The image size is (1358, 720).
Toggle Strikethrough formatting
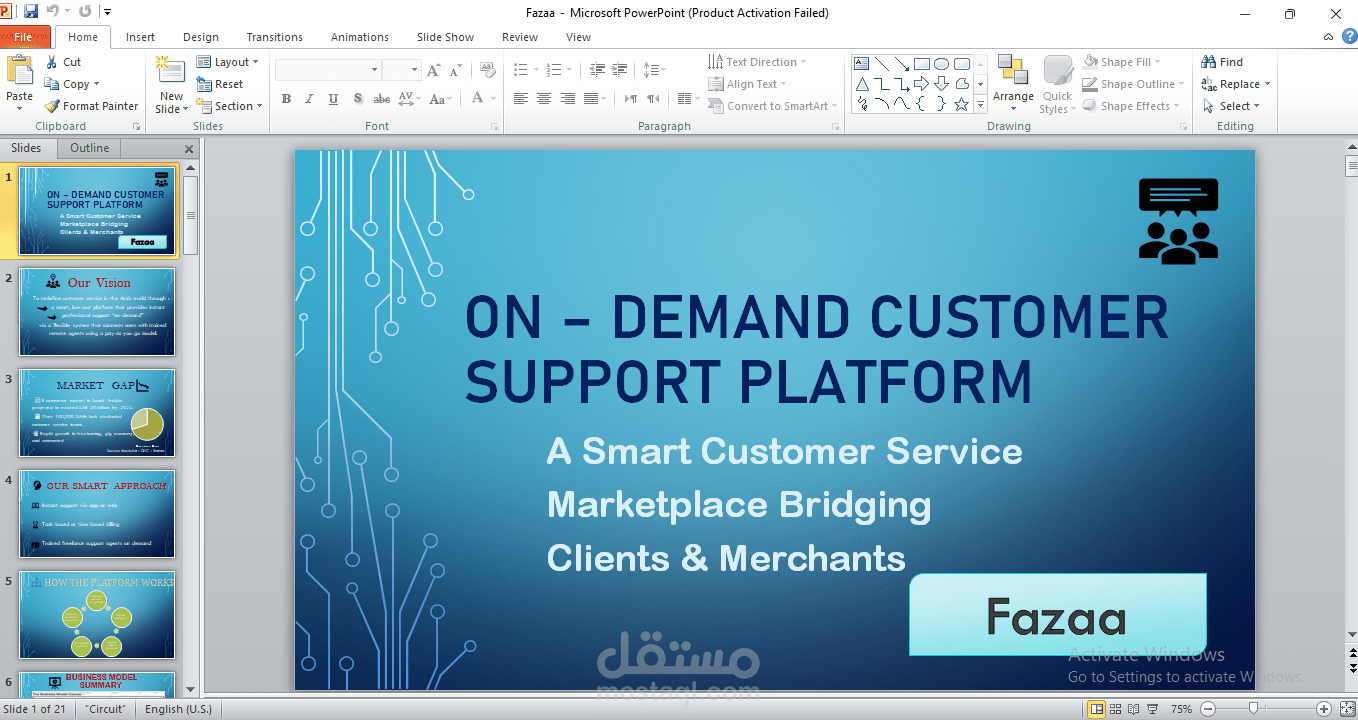point(381,99)
